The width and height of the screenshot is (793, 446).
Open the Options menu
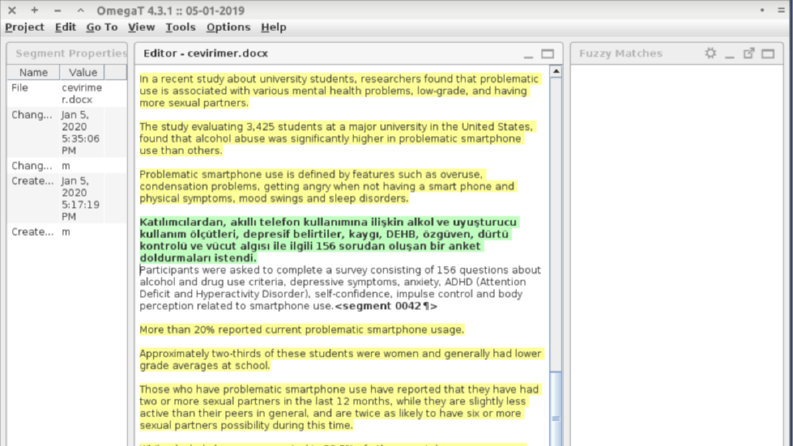point(228,27)
